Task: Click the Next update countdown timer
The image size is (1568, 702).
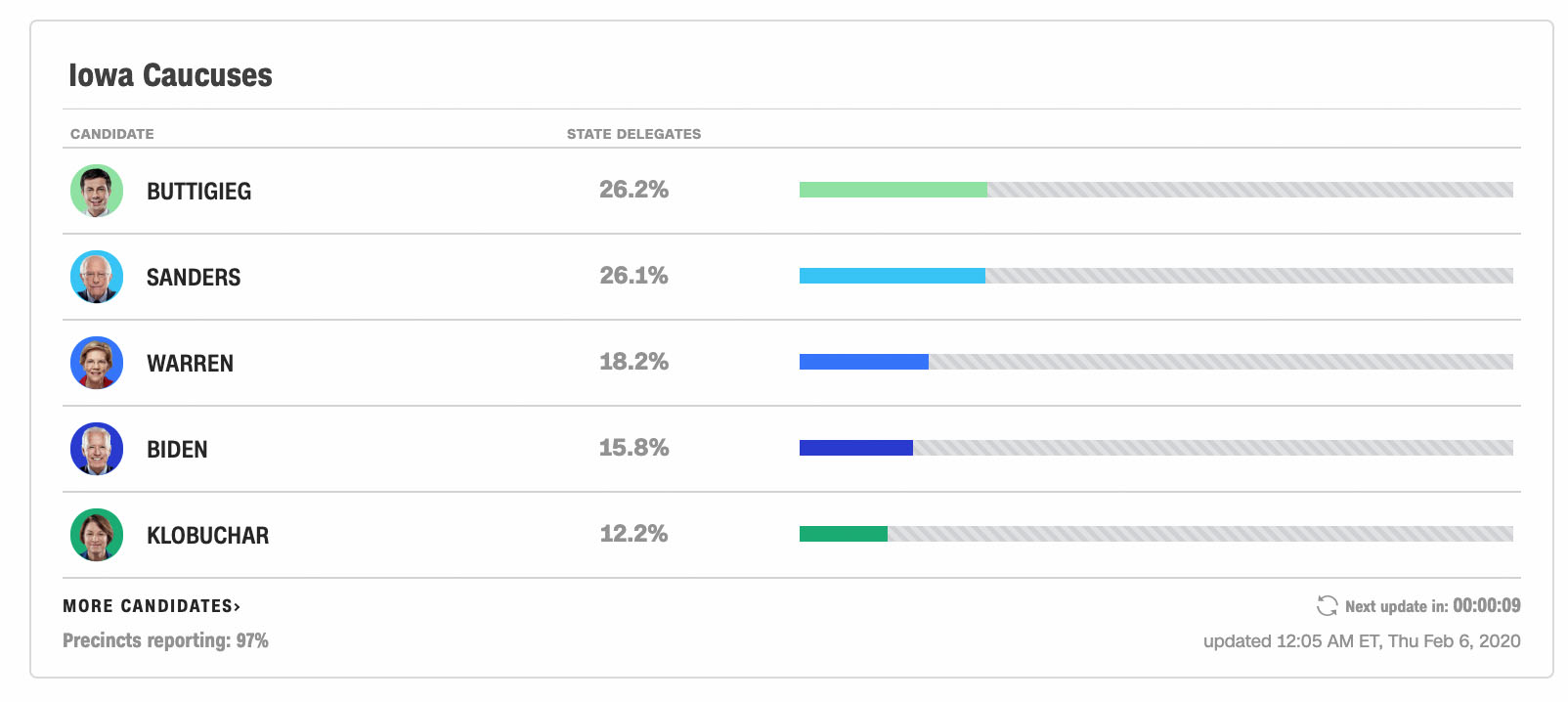Action: coord(1486,606)
